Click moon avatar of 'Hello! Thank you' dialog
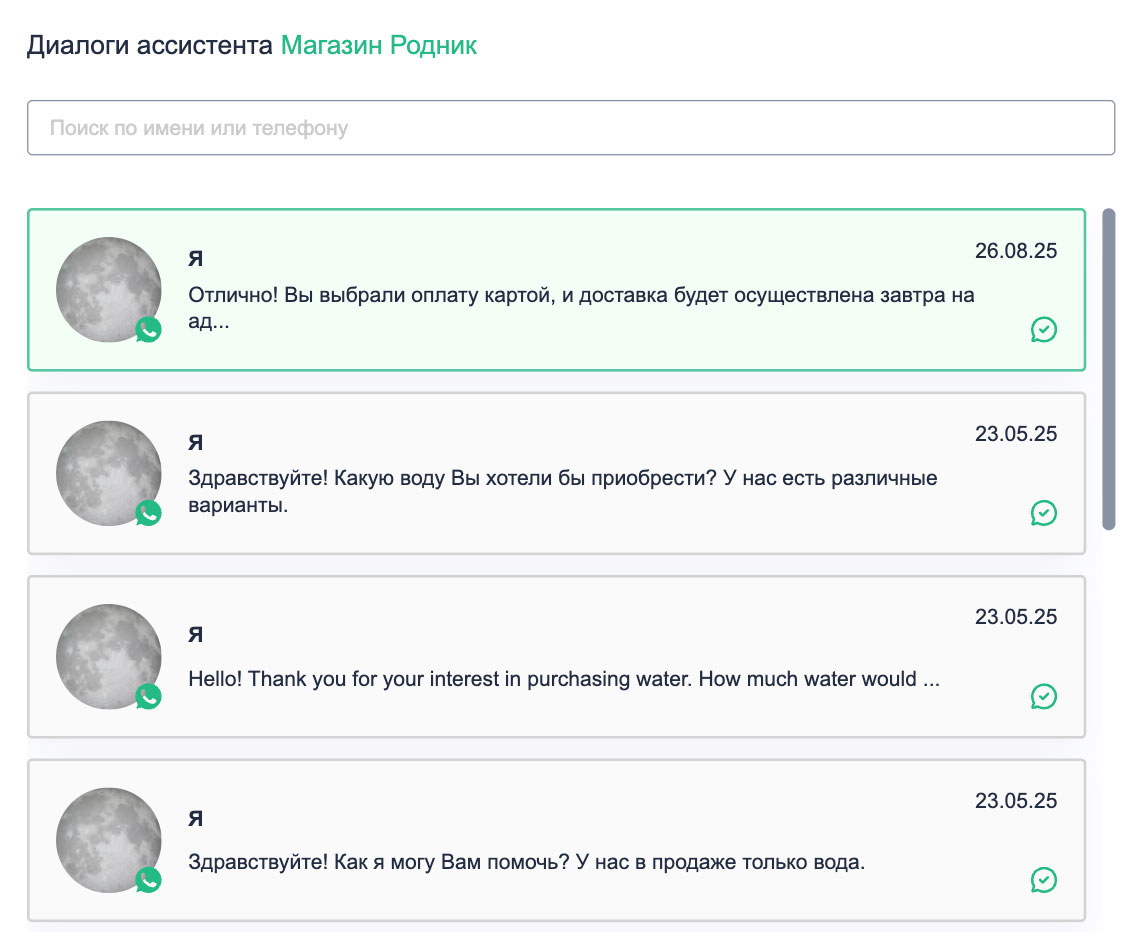The width and height of the screenshot is (1144, 932). click(107, 655)
